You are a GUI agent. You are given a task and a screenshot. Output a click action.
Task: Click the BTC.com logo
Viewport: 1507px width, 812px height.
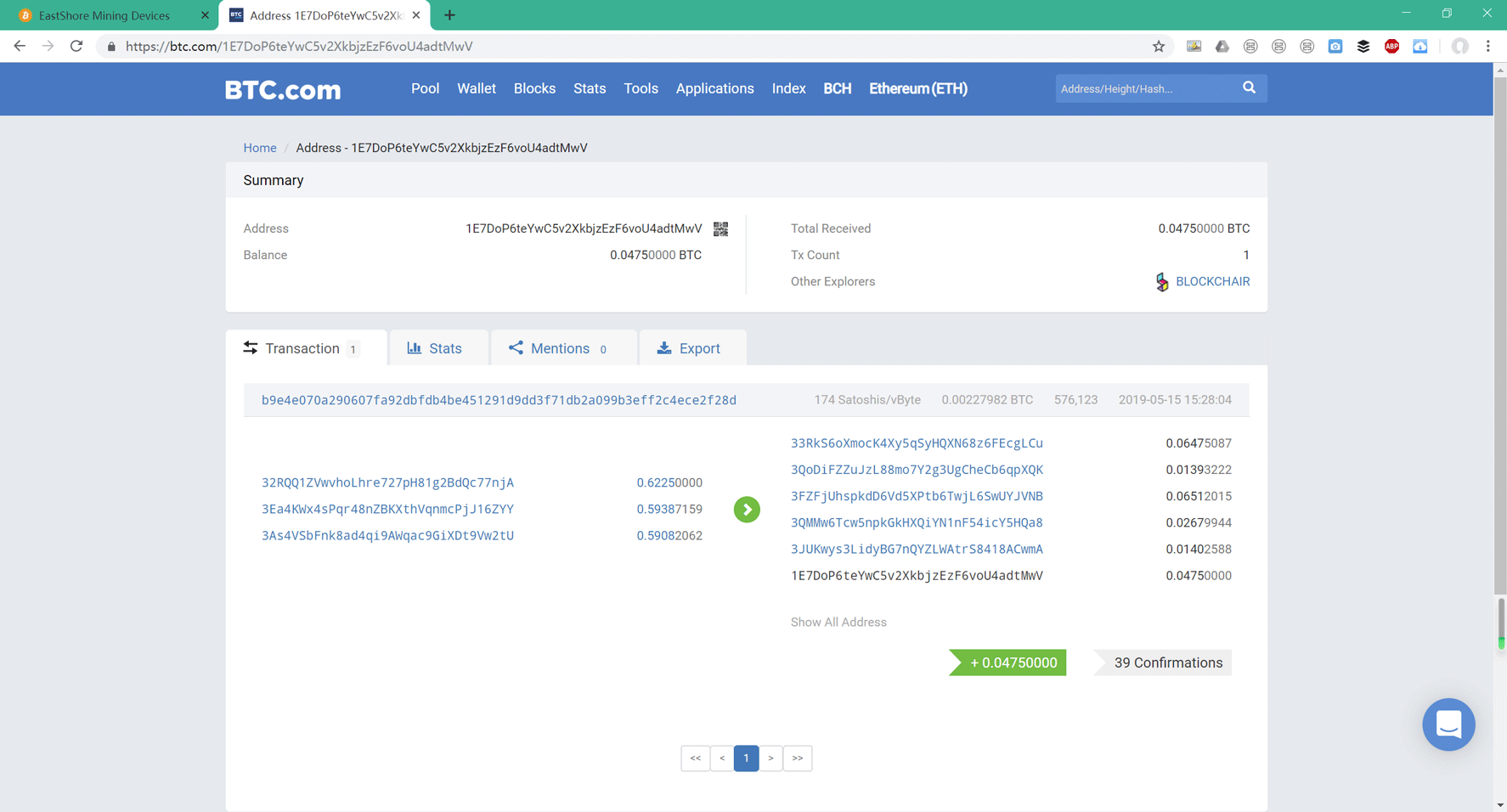[x=283, y=89]
